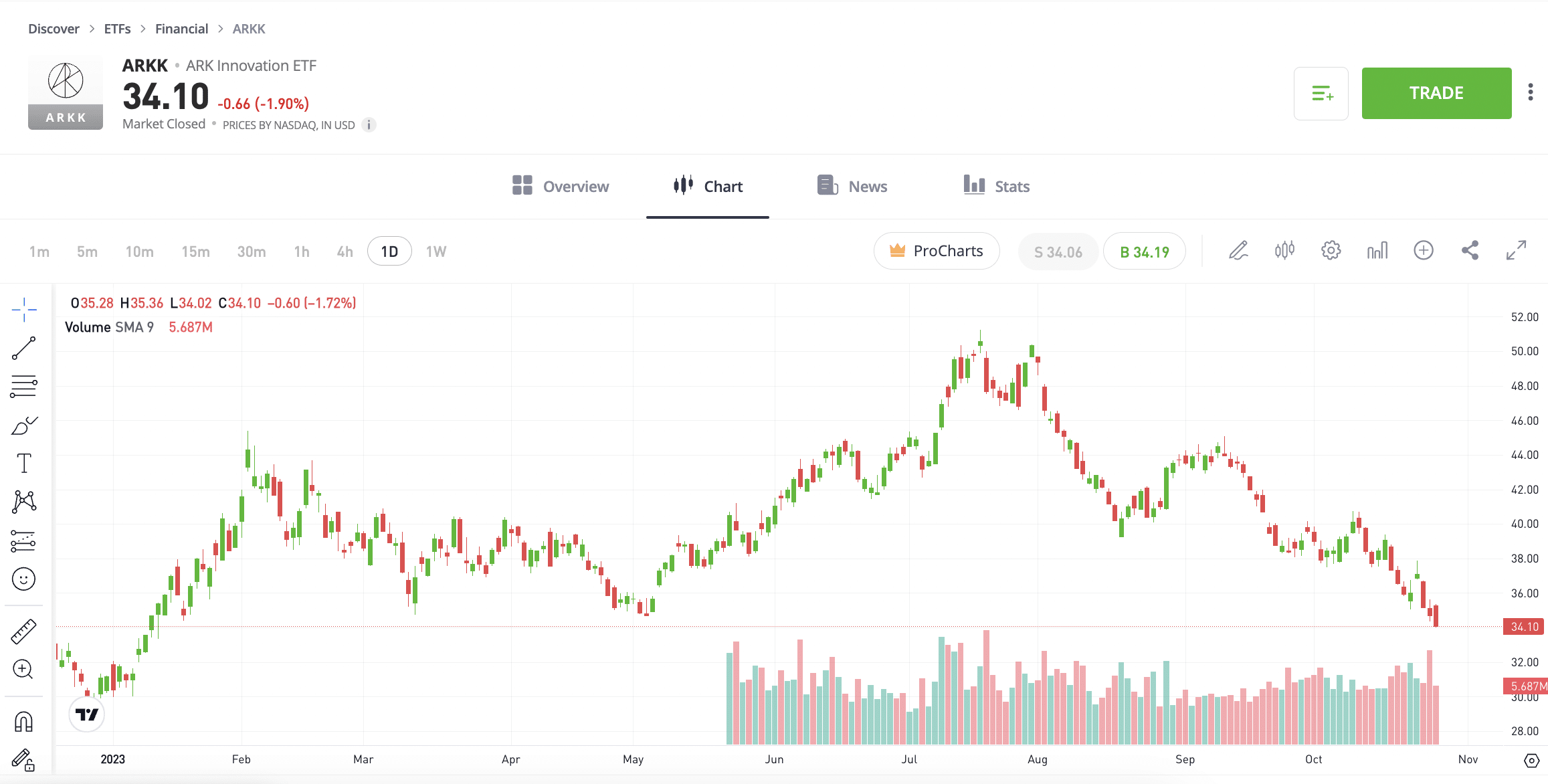
Task: Select the crosshair cursor tool
Action: pos(24,310)
